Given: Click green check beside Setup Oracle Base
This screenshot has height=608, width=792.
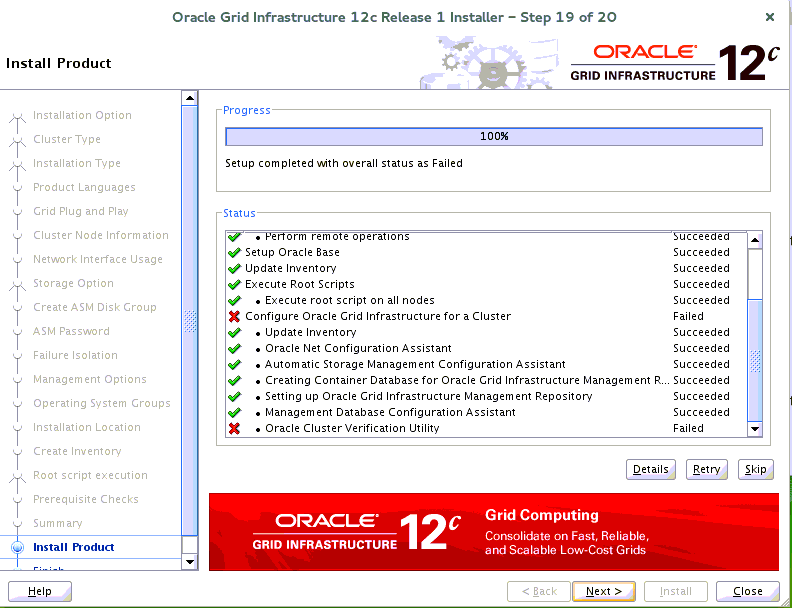Looking at the screenshot, I should (x=234, y=252).
